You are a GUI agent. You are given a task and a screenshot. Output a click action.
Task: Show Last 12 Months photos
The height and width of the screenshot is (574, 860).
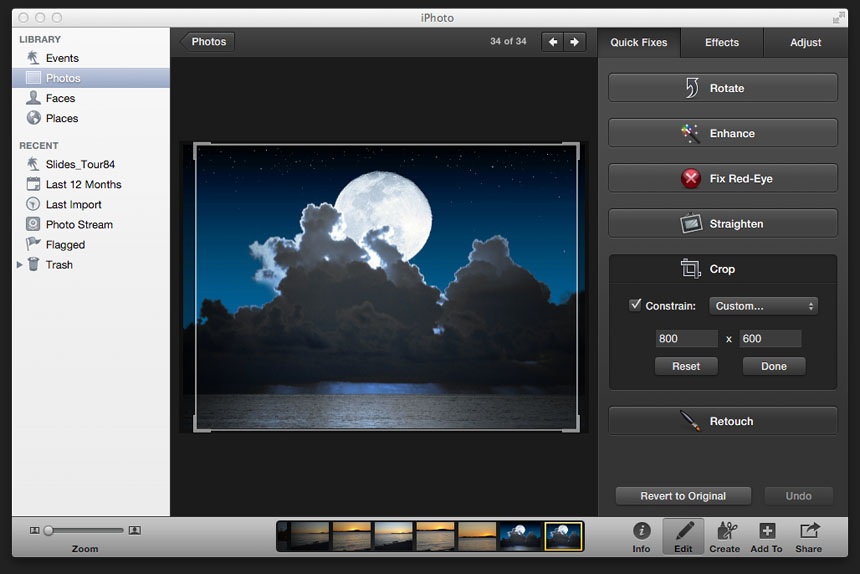coord(83,184)
